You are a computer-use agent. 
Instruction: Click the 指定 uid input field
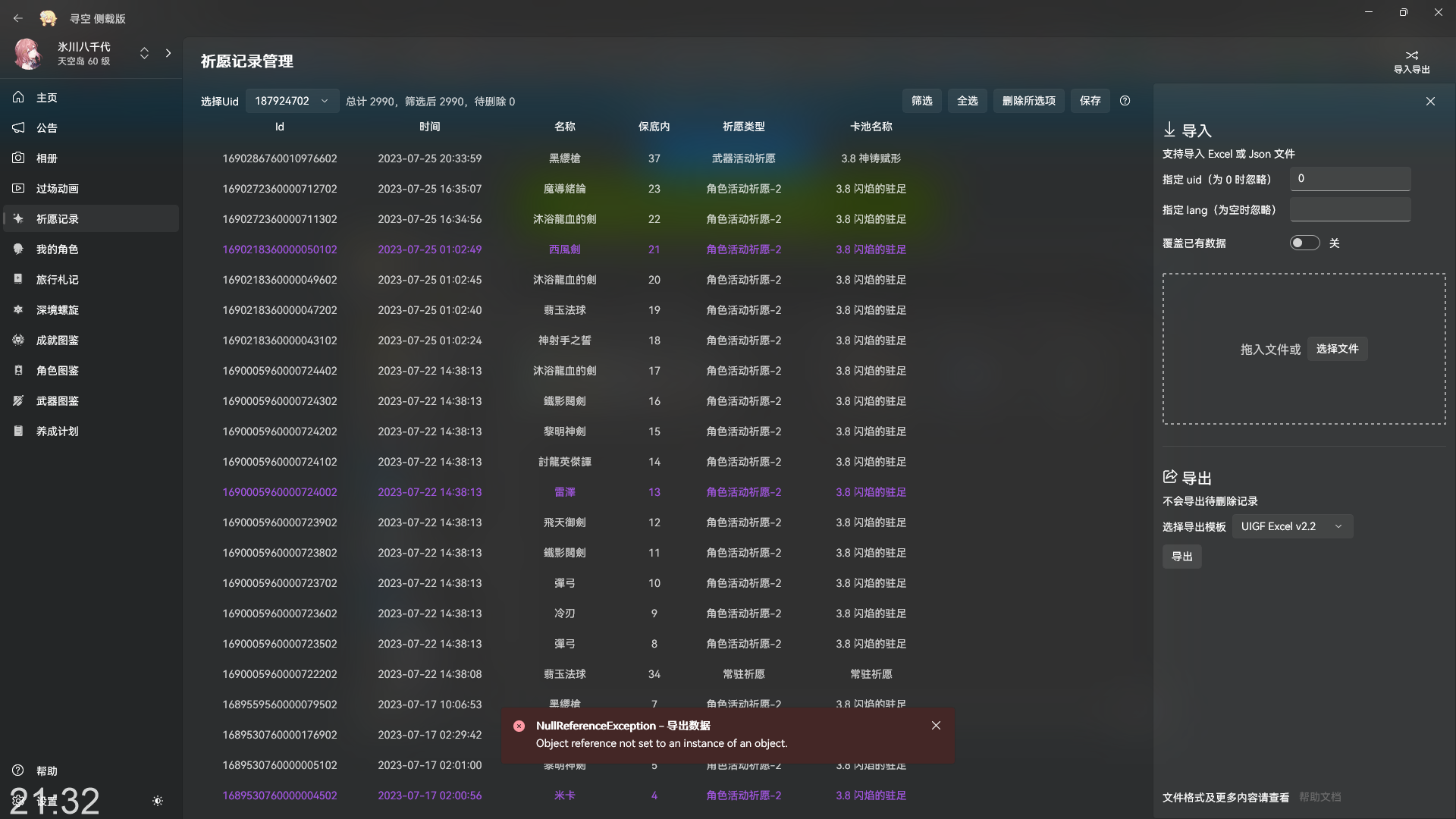click(x=1349, y=178)
